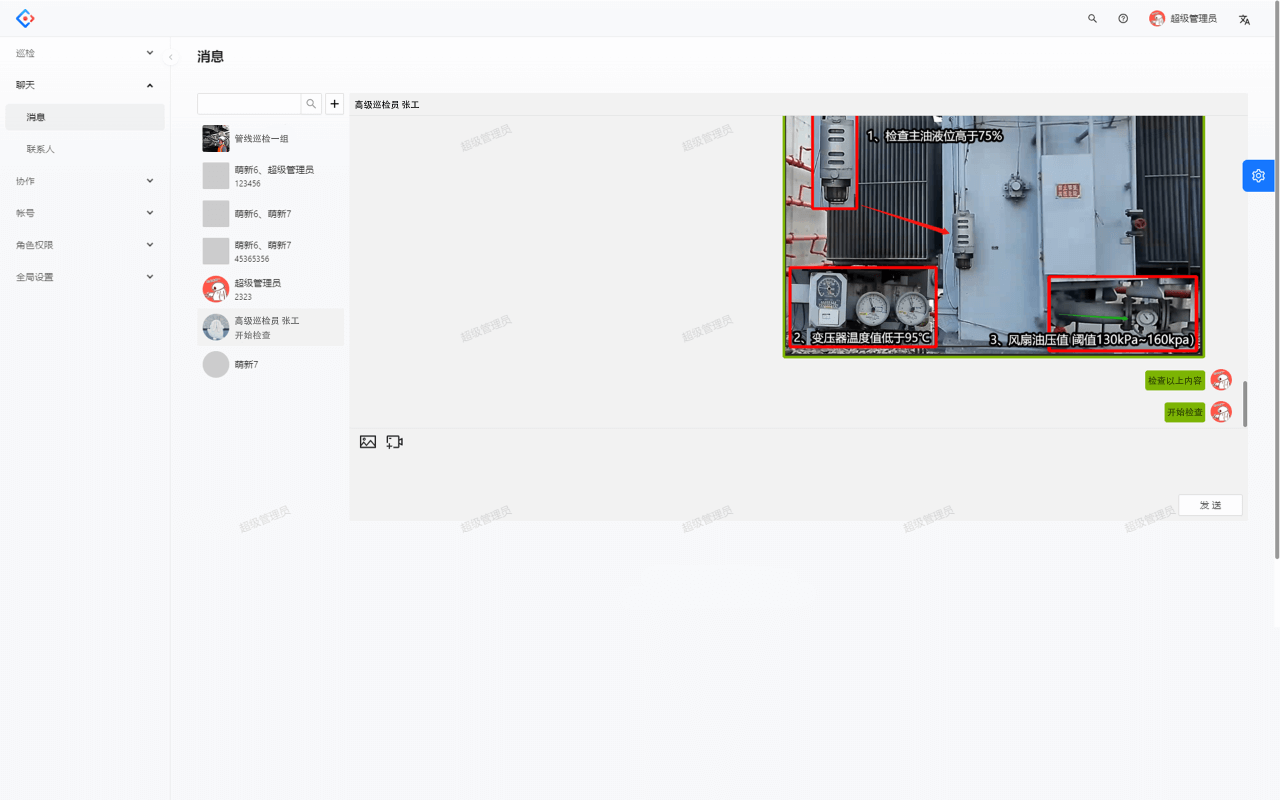Click the 发送 button
This screenshot has height=800, width=1280.
tap(1210, 505)
